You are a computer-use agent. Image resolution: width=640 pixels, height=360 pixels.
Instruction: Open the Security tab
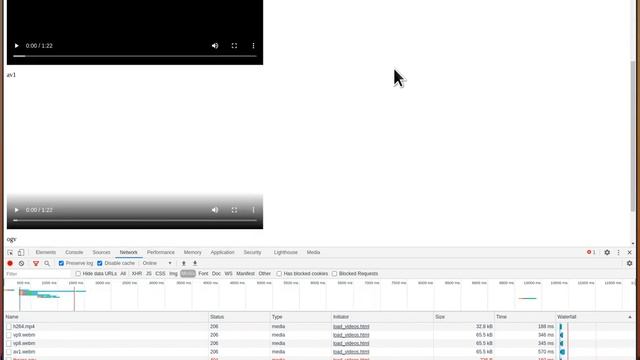click(x=252, y=252)
